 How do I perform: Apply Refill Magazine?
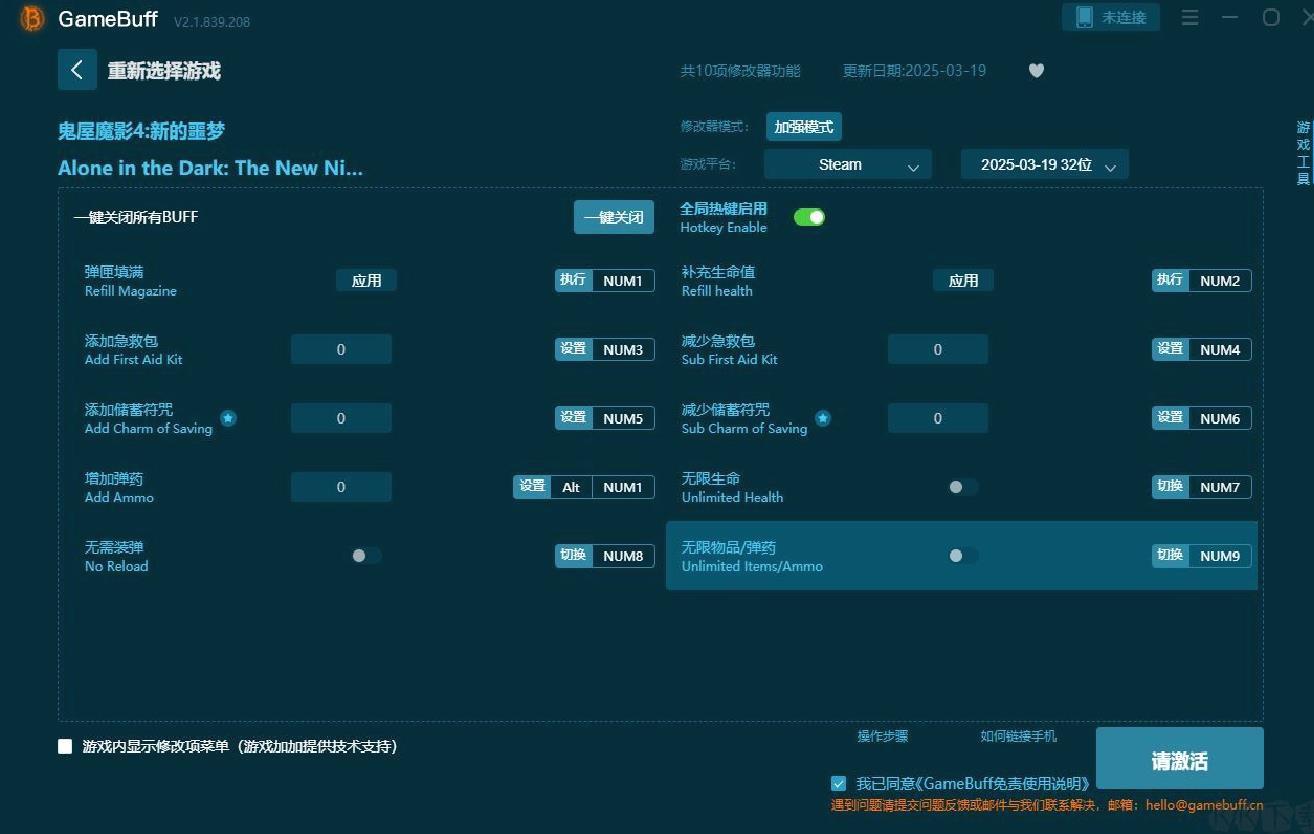point(366,281)
